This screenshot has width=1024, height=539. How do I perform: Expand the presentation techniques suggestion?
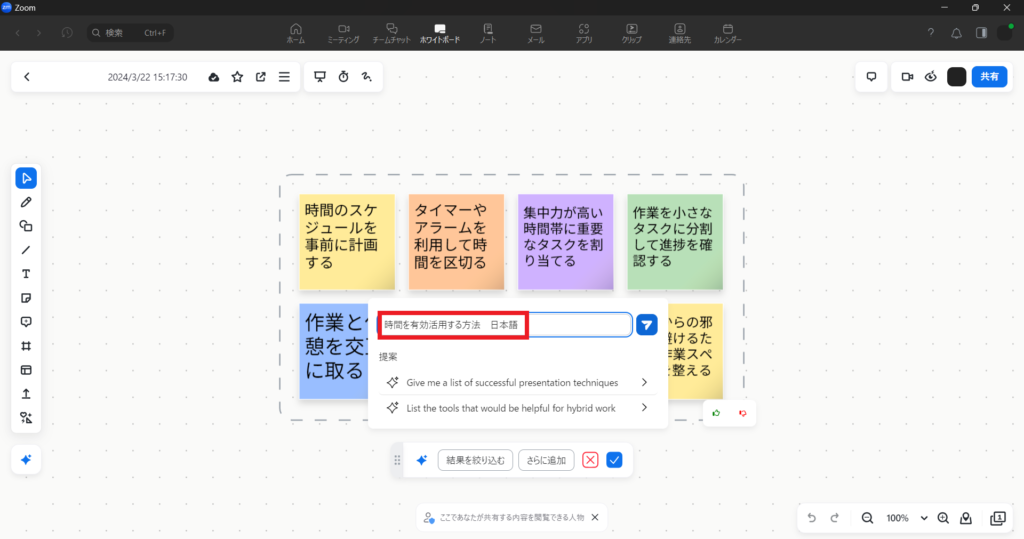click(644, 382)
